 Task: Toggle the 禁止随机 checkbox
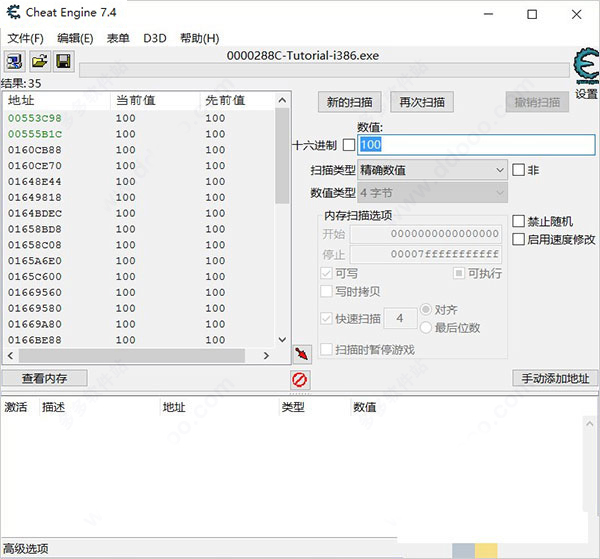coord(518,221)
